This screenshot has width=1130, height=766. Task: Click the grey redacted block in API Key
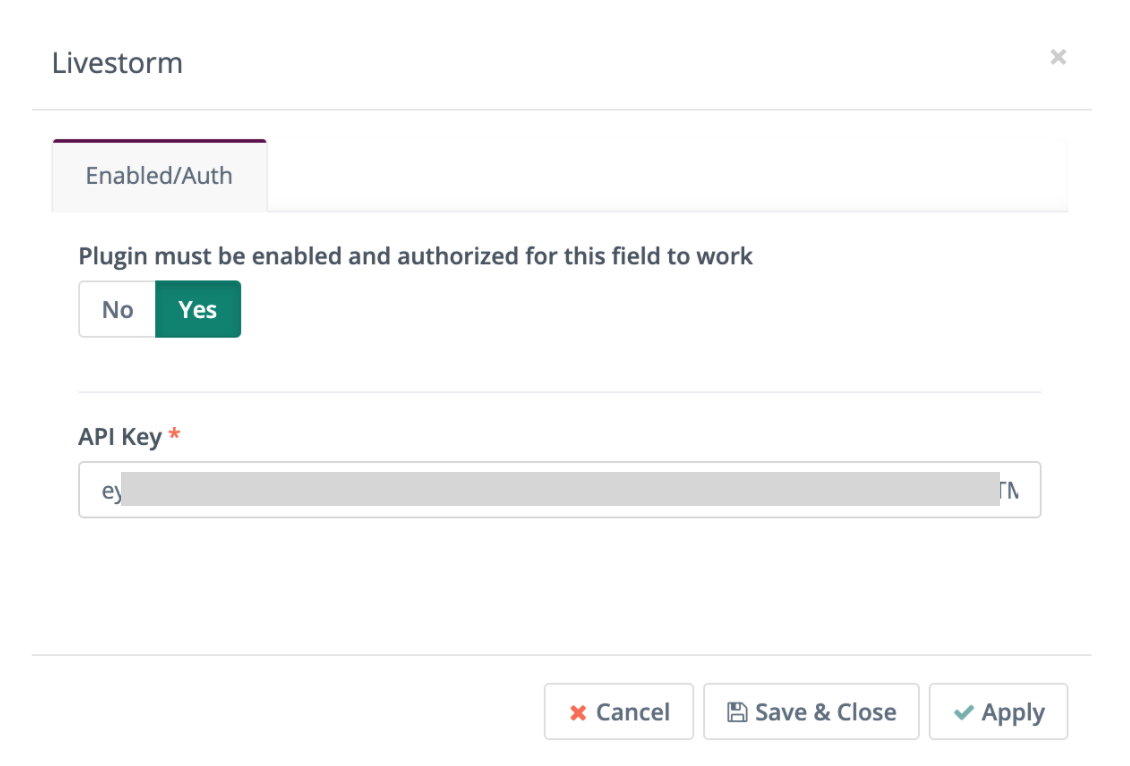pyautogui.click(x=560, y=489)
